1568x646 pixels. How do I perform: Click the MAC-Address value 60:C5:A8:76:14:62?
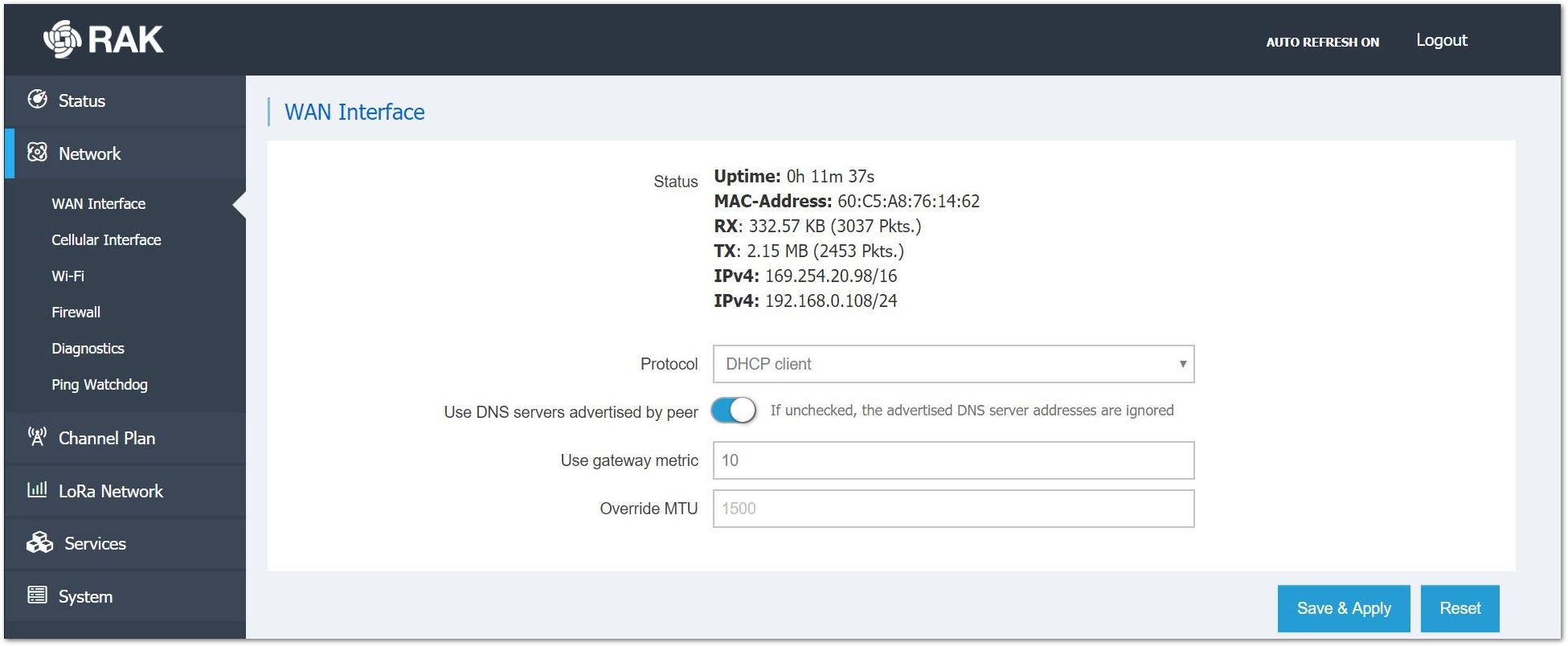pos(908,202)
